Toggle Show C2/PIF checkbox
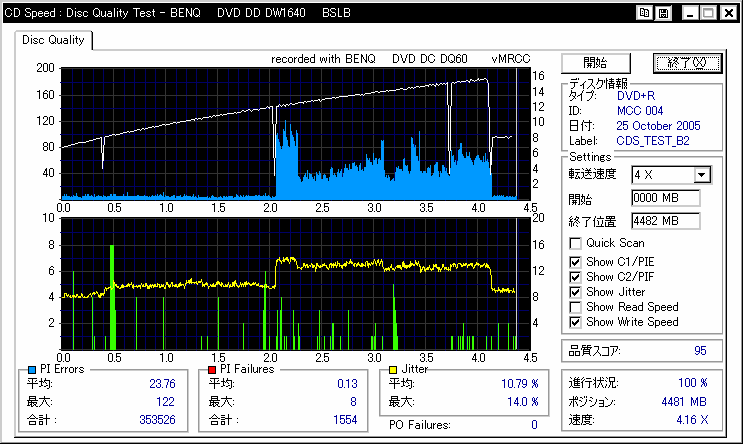 [x=575, y=277]
